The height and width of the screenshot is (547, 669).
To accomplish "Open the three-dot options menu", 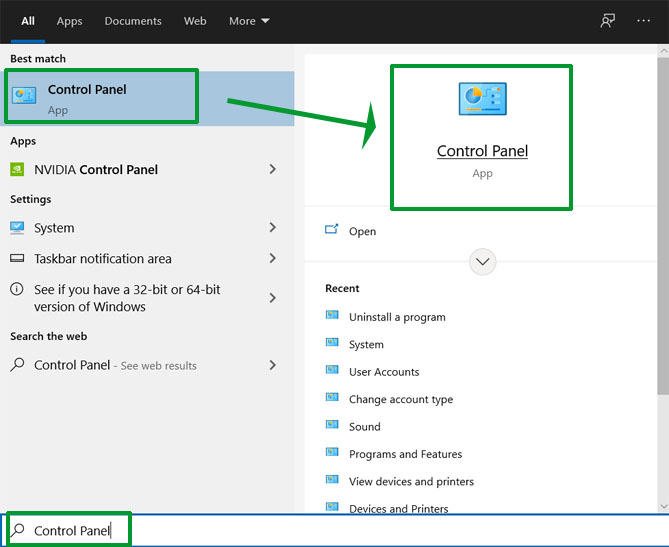I will click(x=643, y=20).
